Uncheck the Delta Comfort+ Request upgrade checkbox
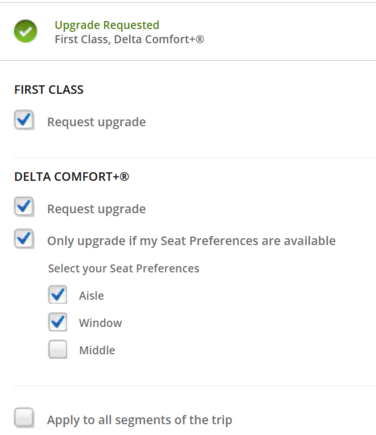The height and width of the screenshot is (435, 376). pos(24,207)
